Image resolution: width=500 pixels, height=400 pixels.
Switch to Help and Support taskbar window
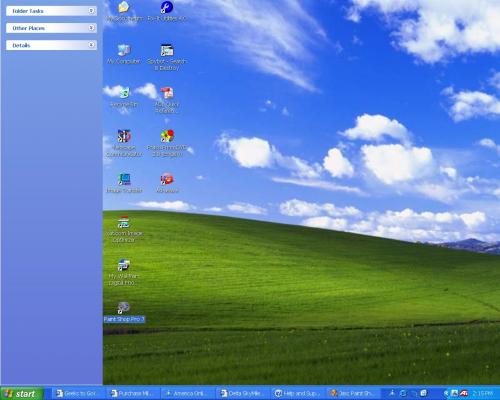[x=298, y=394]
